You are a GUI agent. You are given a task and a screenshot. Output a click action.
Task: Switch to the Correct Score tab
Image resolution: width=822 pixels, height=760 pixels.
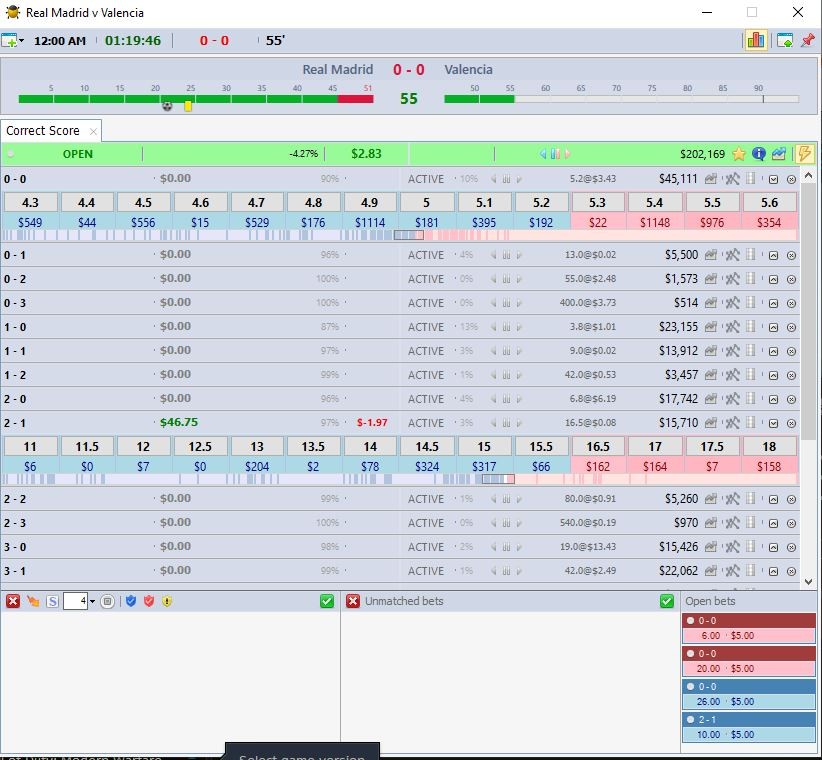pyautogui.click(x=43, y=131)
